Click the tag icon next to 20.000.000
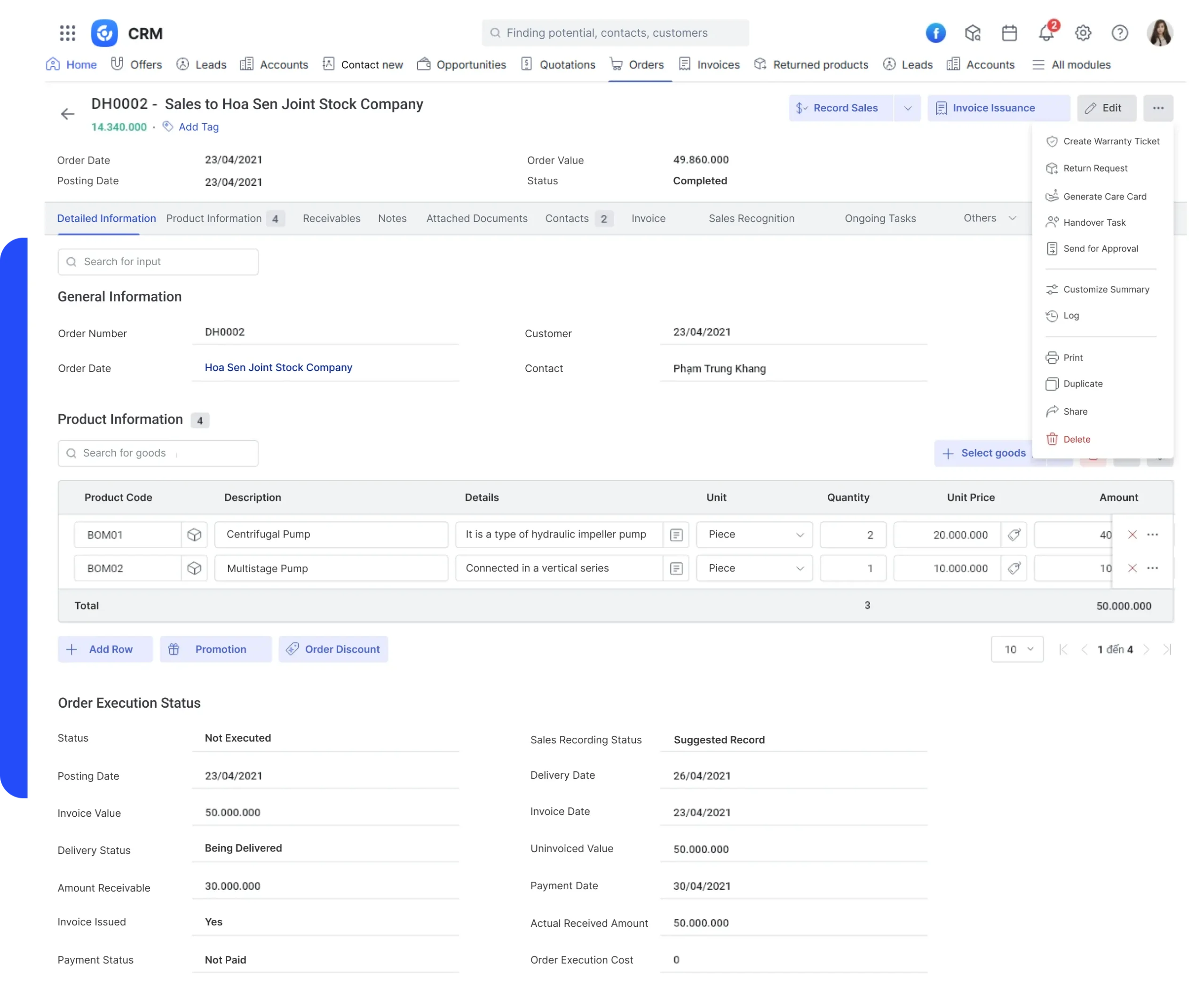The width and height of the screenshot is (1204, 1003). (x=1014, y=534)
